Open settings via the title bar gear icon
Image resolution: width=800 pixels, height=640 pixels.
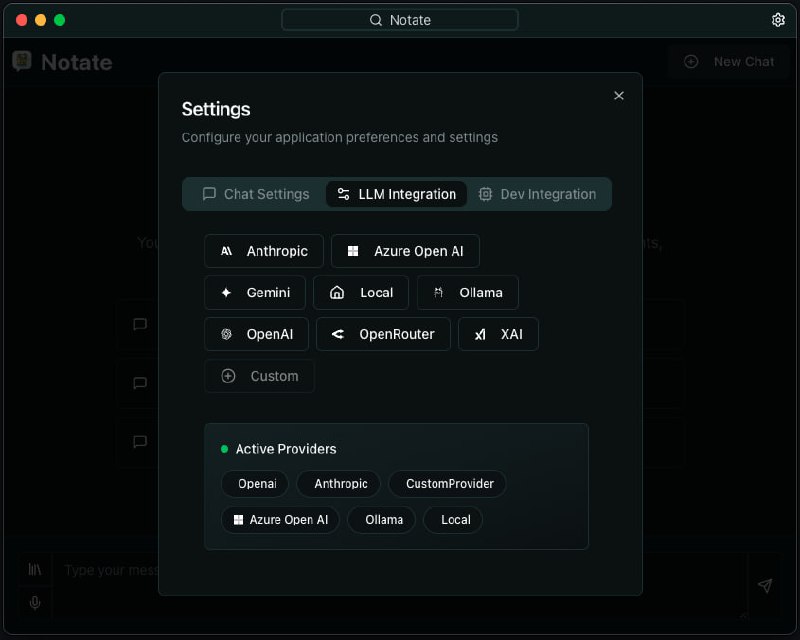(779, 20)
